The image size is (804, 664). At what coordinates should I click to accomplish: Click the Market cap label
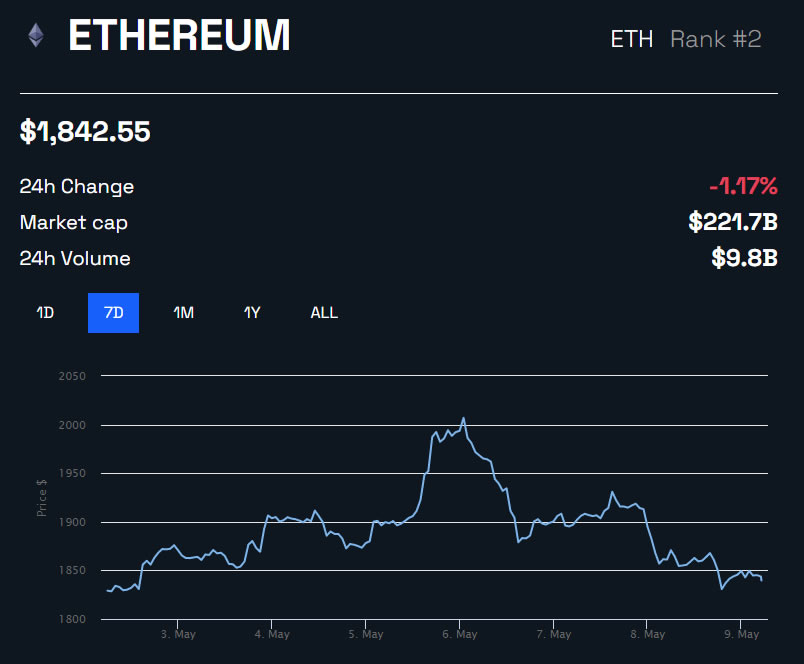click(73, 222)
